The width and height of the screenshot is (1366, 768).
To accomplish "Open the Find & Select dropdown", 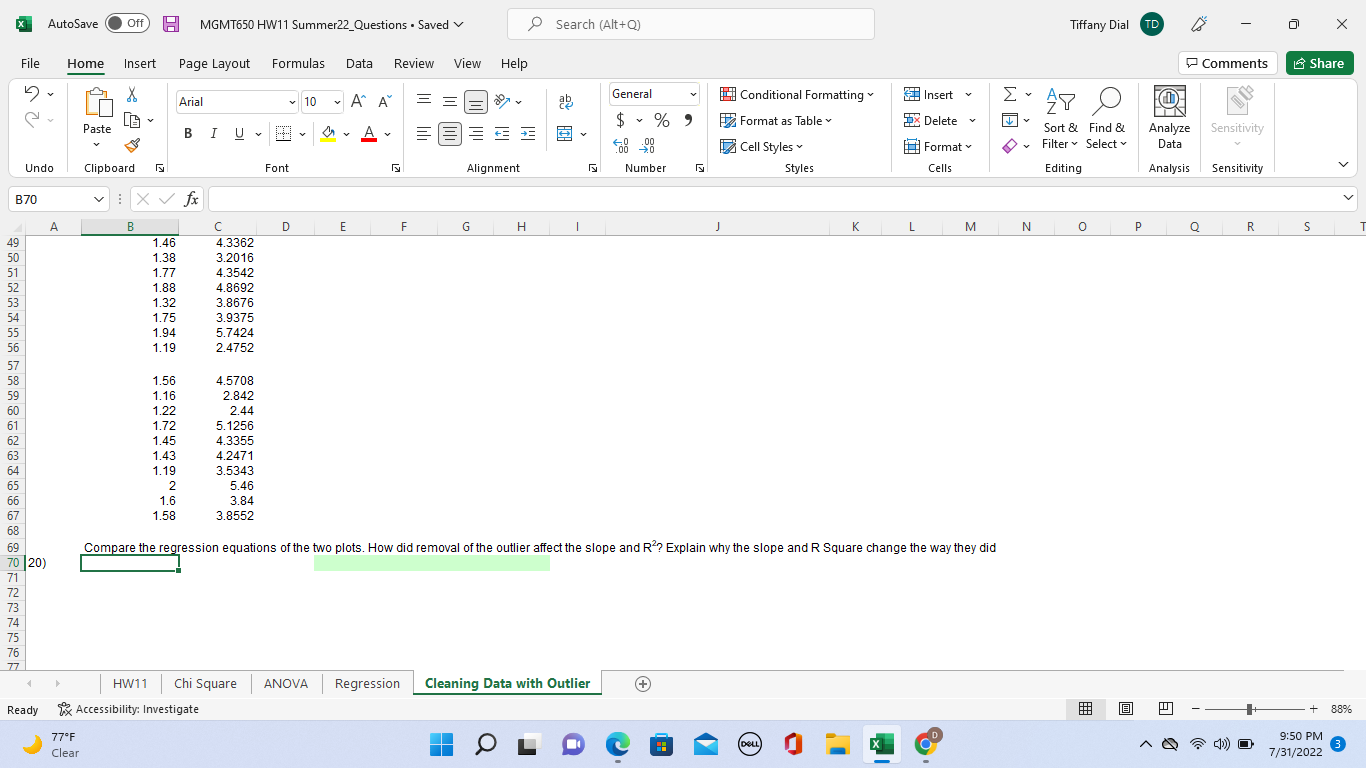I will coord(1106,118).
